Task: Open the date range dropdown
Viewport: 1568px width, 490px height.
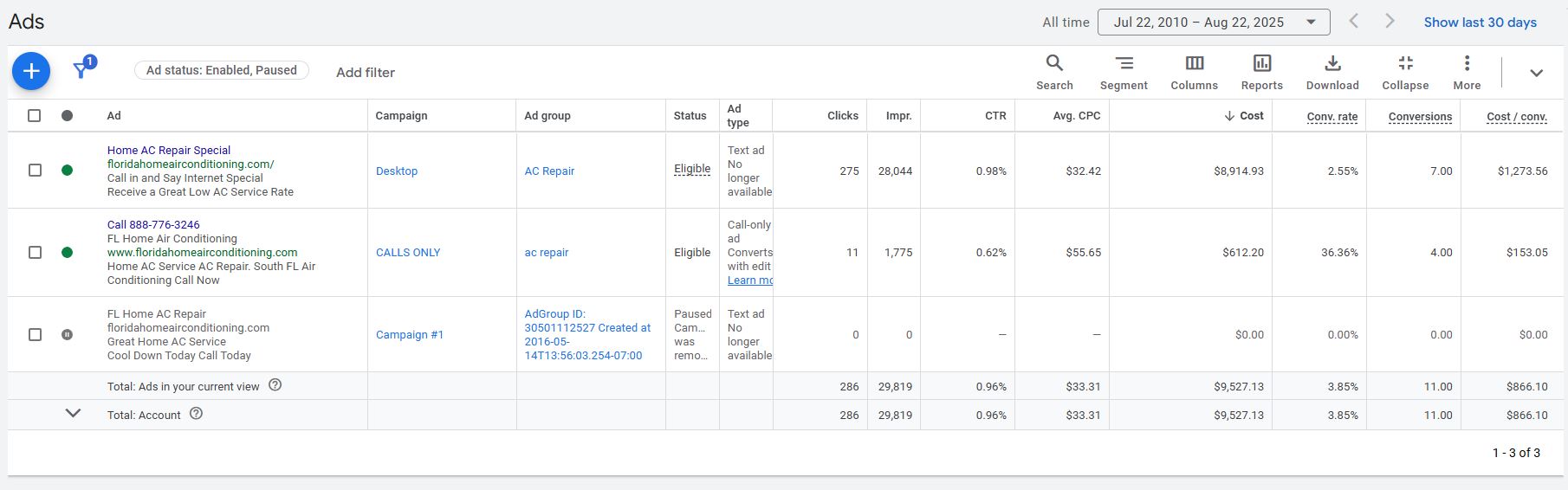Action: pyautogui.click(x=1214, y=22)
